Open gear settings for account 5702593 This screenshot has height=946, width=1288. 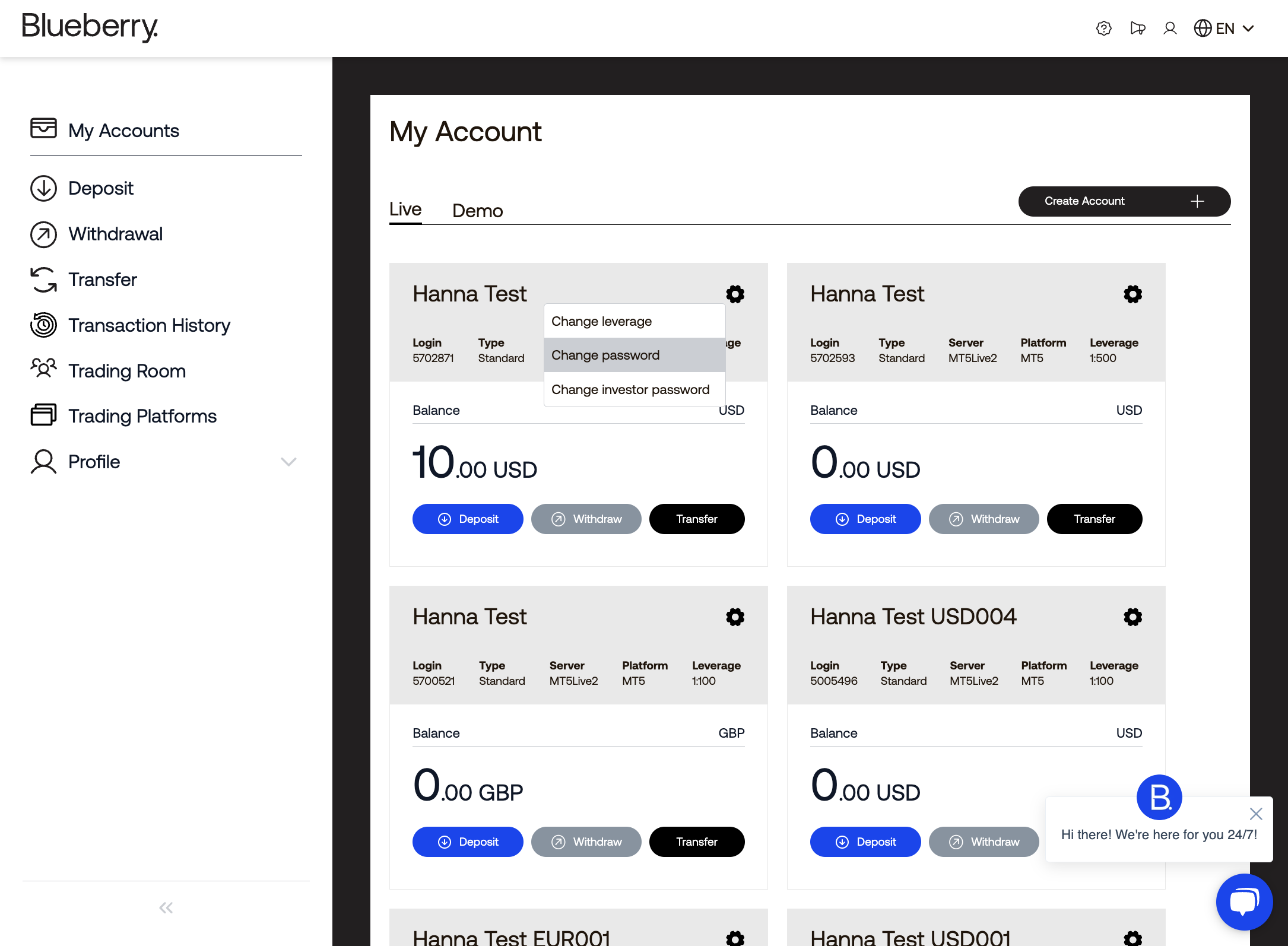tap(1132, 294)
